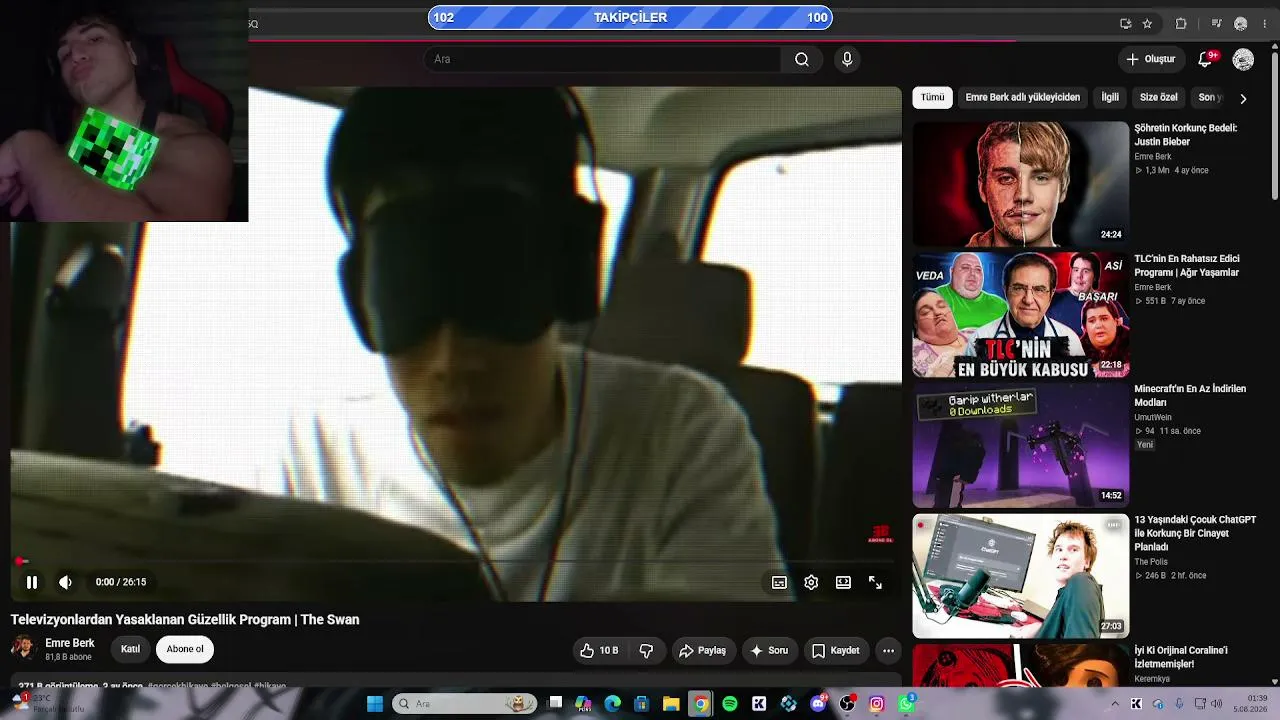Open the title TLC'nin En Rahatsız Edici Programı
The image size is (1280, 720).
click(x=1187, y=265)
